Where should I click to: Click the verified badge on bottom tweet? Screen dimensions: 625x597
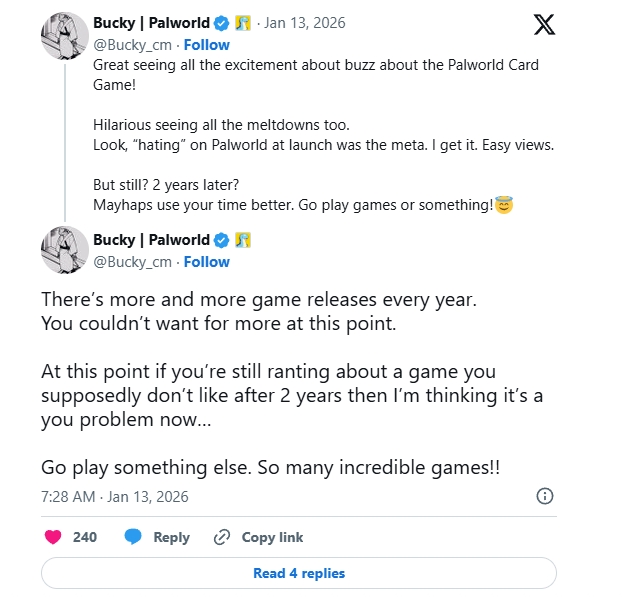tap(222, 240)
